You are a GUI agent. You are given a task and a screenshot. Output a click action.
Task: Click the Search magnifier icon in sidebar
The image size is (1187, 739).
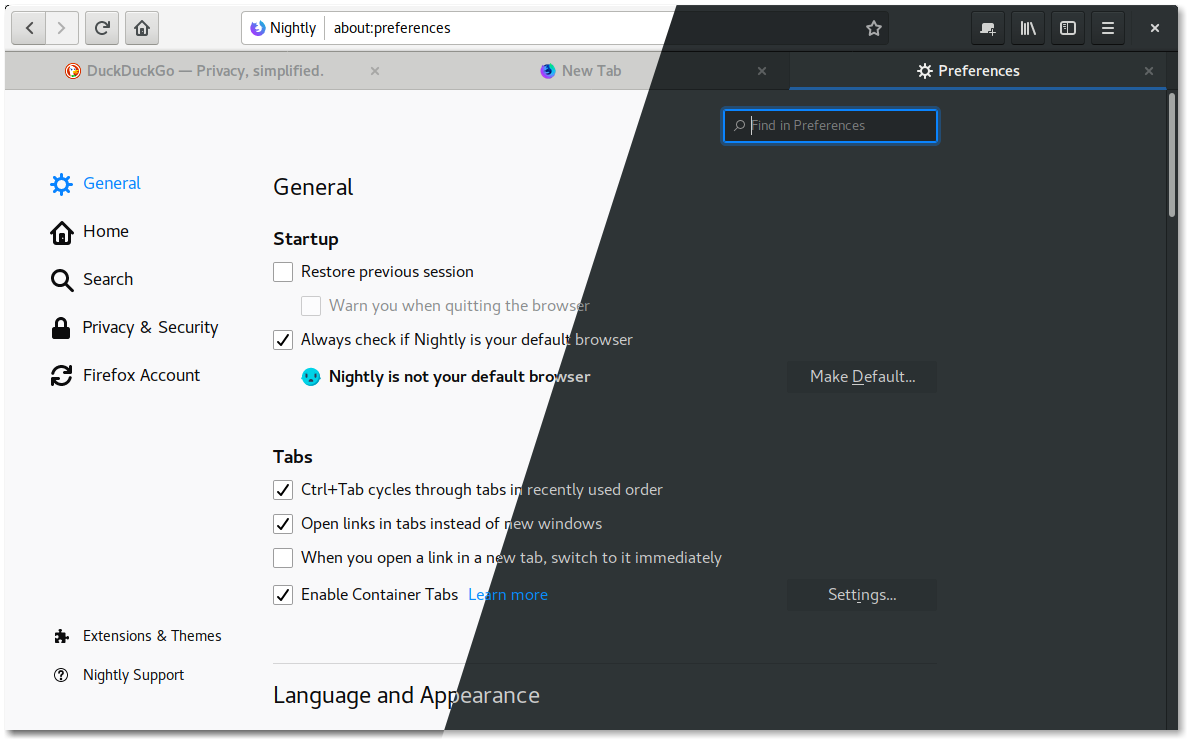click(x=61, y=280)
